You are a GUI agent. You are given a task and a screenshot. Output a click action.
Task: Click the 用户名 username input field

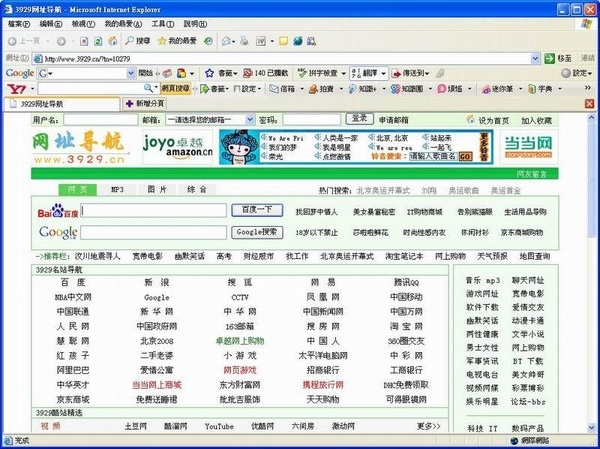[x=101, y=120]
